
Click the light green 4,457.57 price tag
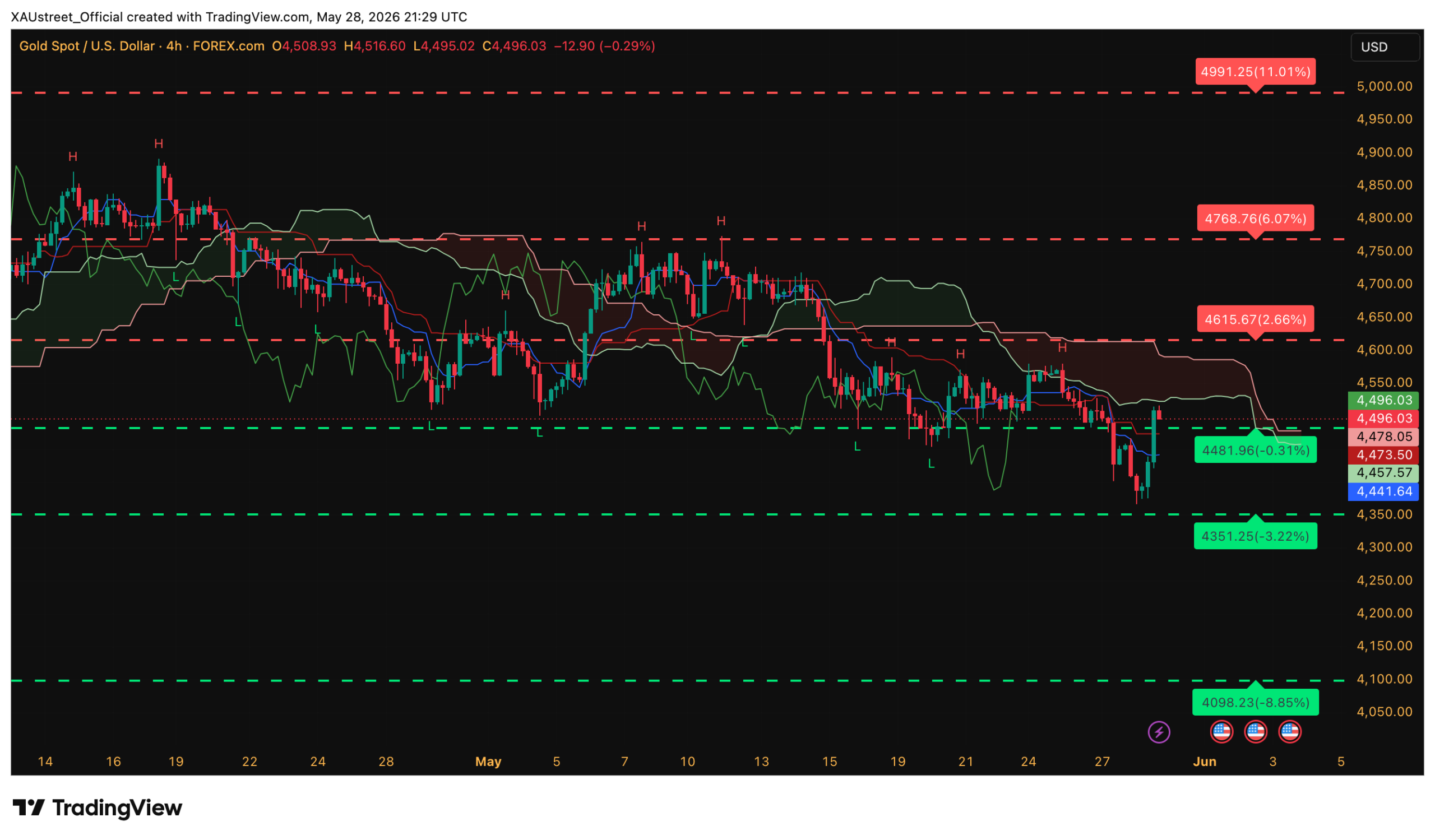pyautogui.click(x=1384, y=473)
